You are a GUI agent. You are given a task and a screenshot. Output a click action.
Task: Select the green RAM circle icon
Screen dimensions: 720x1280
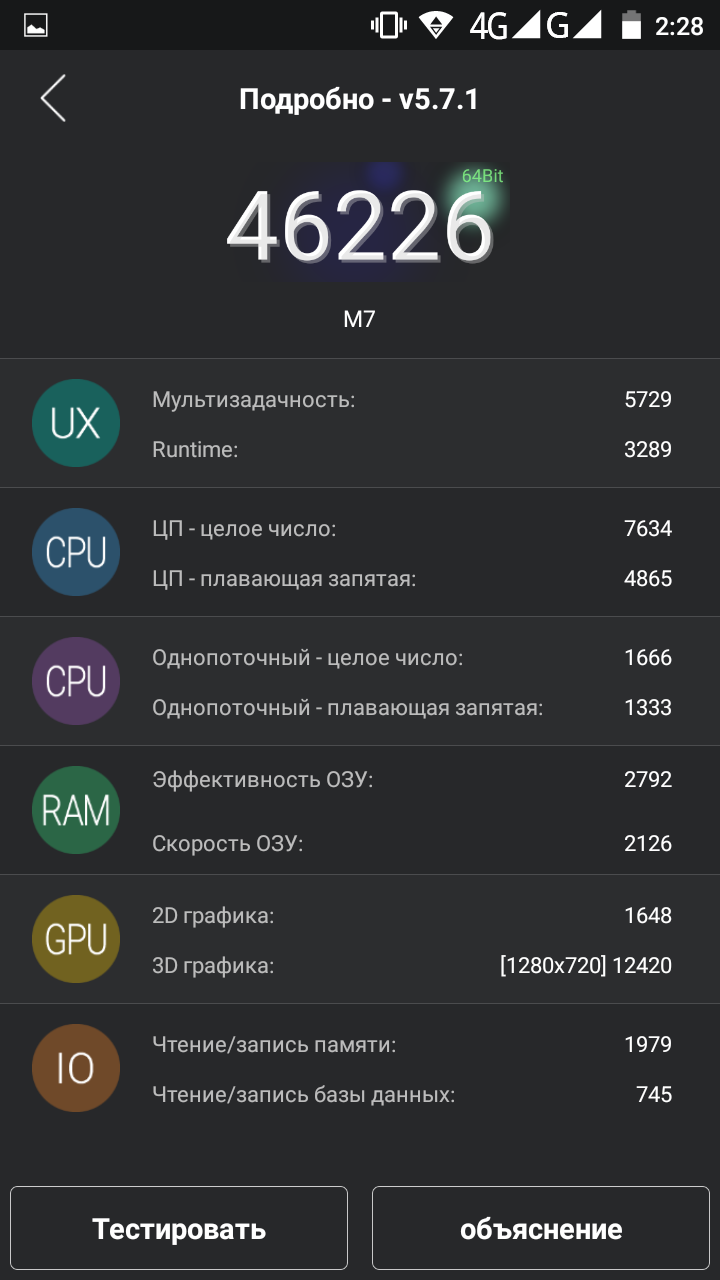(x=76, y=810)
